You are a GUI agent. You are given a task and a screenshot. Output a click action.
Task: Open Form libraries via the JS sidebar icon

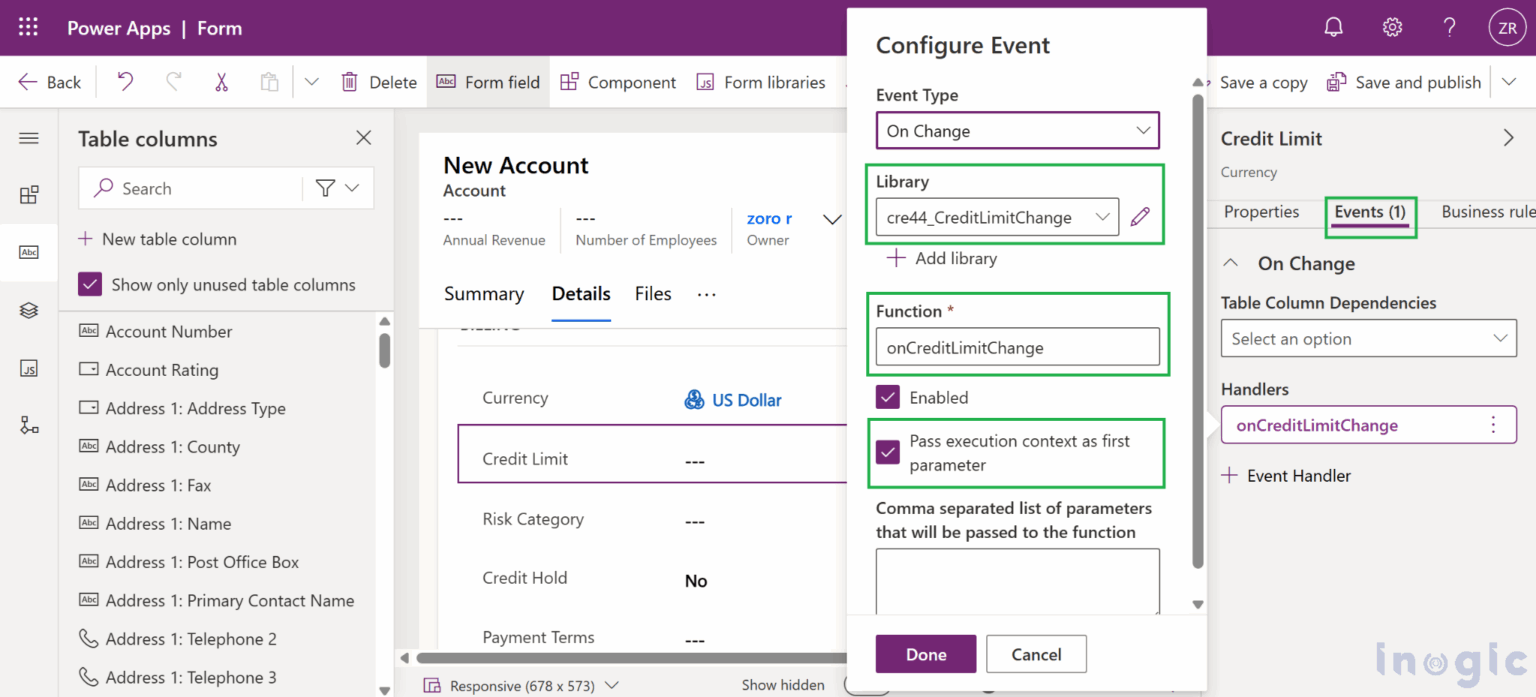point(28,368)
